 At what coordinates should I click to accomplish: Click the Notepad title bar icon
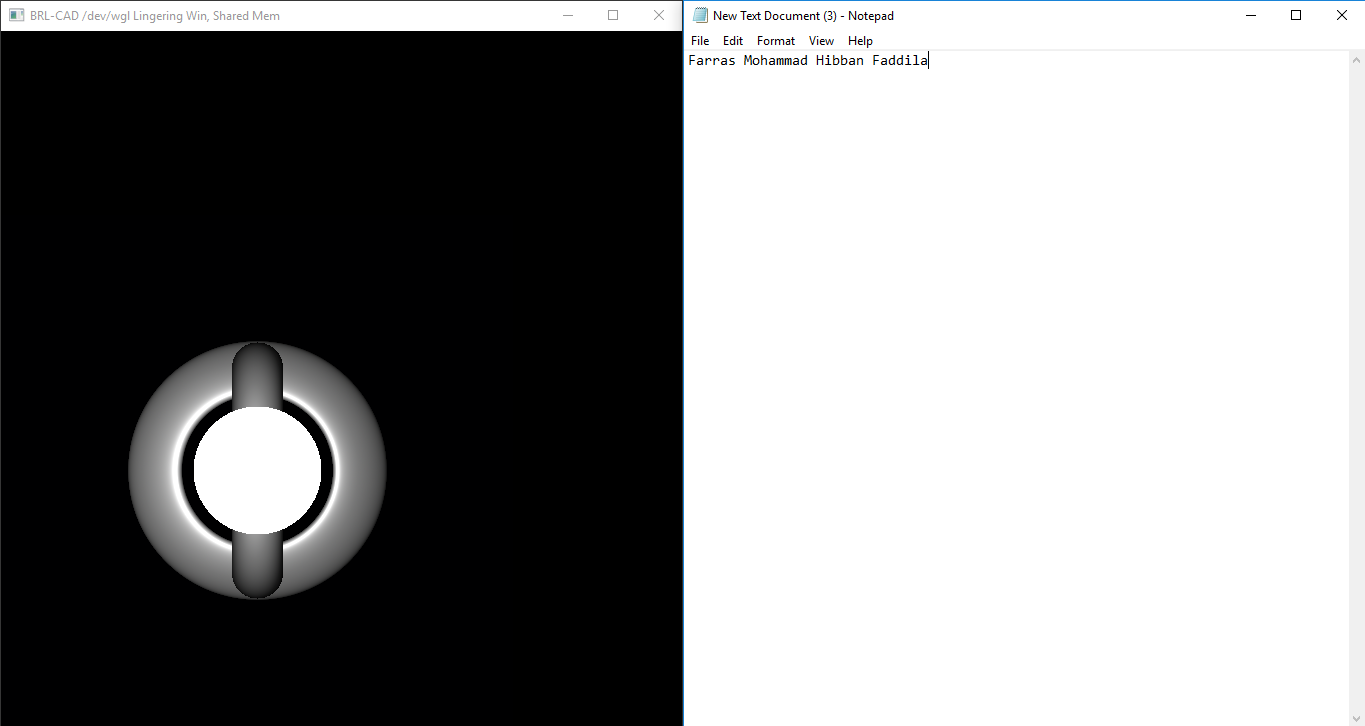700,15
